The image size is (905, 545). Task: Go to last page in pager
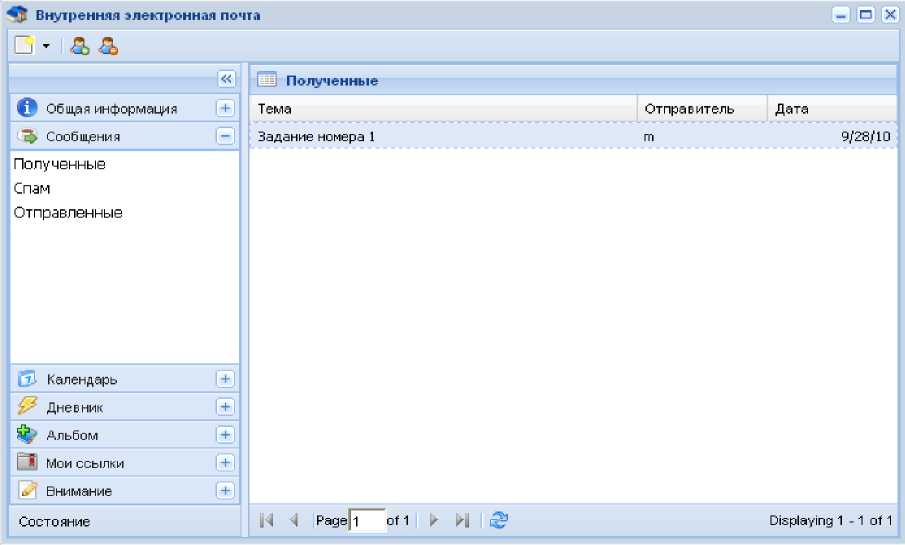462,520
